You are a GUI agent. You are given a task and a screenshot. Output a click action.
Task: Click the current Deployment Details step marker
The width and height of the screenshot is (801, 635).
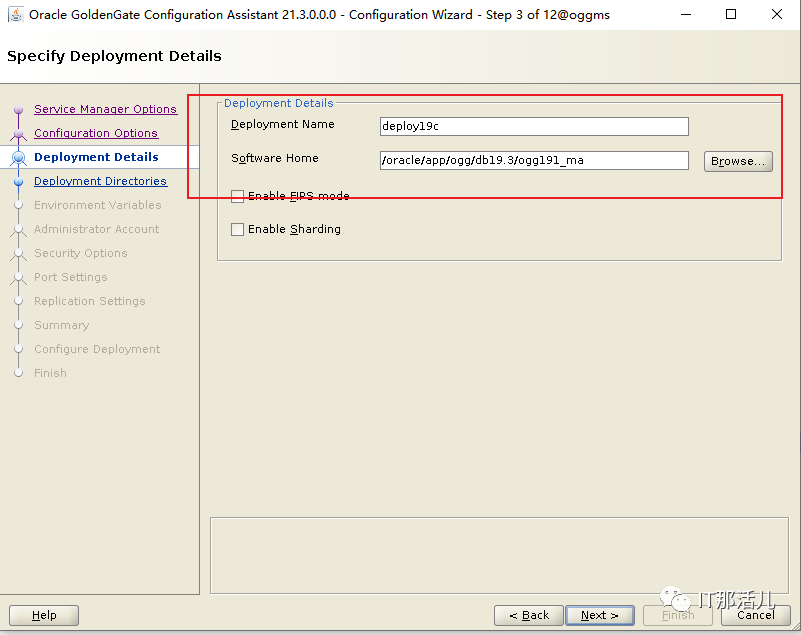(18, 158)
